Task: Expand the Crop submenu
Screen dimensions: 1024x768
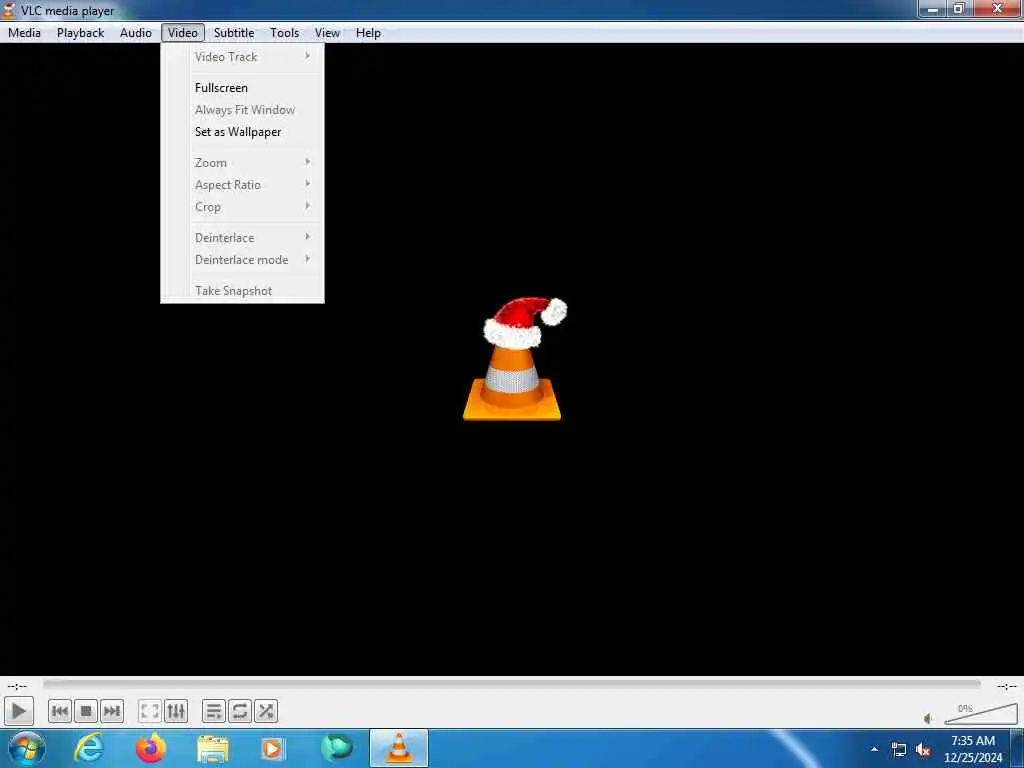Action: click(243, 207)
